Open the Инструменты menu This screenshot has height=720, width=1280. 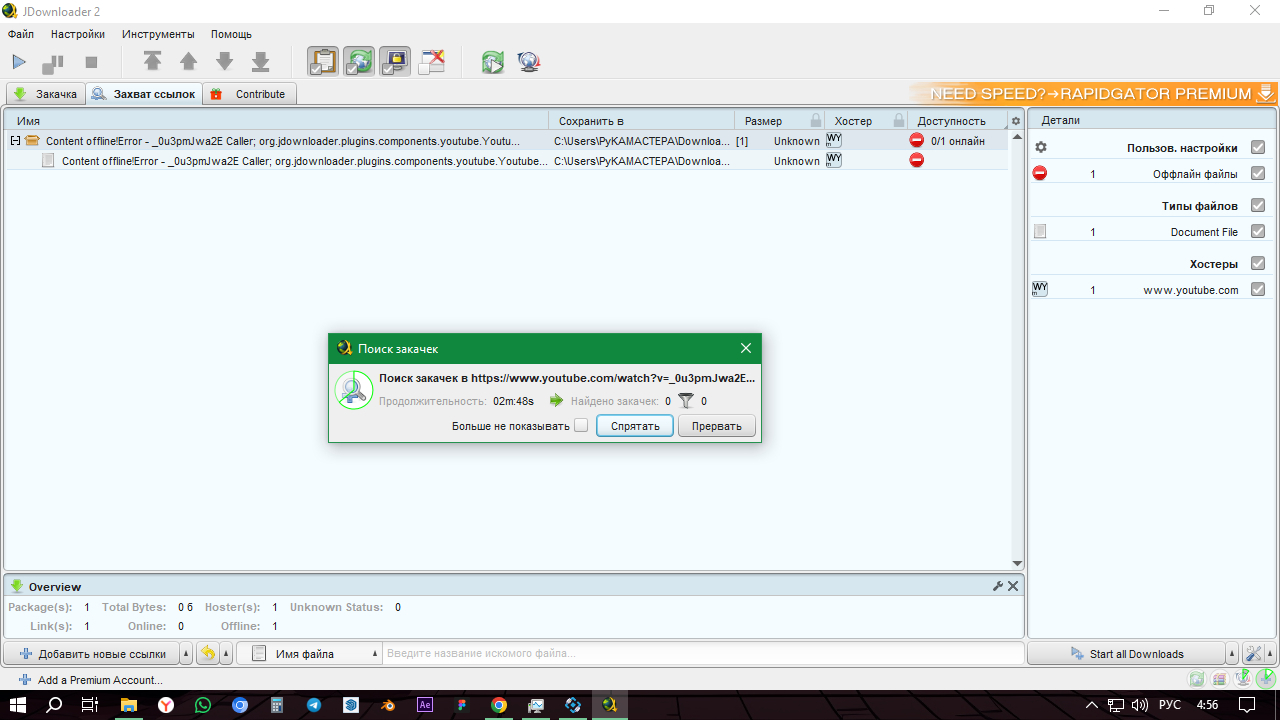tap(158, 34)
